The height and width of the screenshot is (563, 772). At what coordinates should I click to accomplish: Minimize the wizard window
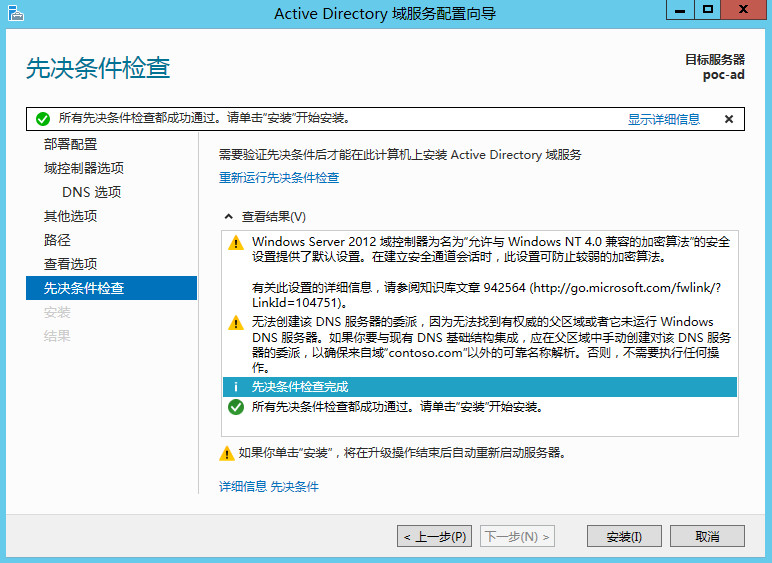coord(680,10)
